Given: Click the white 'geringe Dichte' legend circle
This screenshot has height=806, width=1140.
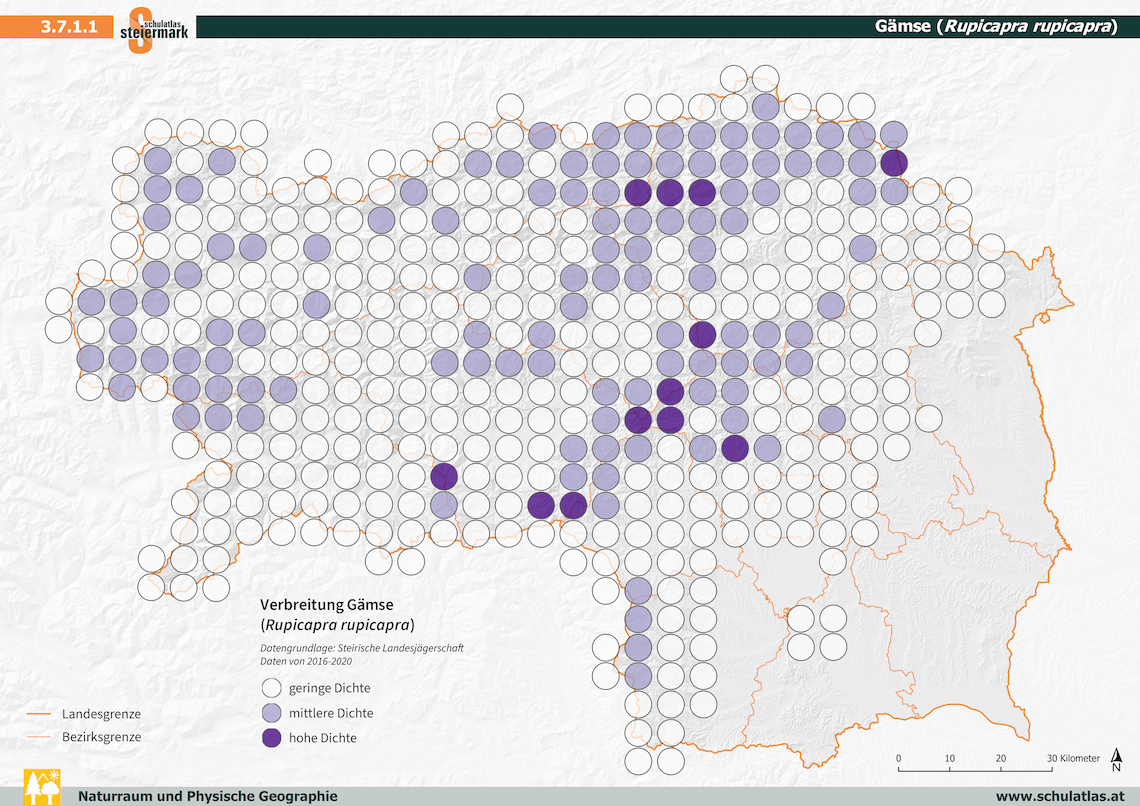Looking at the screenshot, I should 271,688.
